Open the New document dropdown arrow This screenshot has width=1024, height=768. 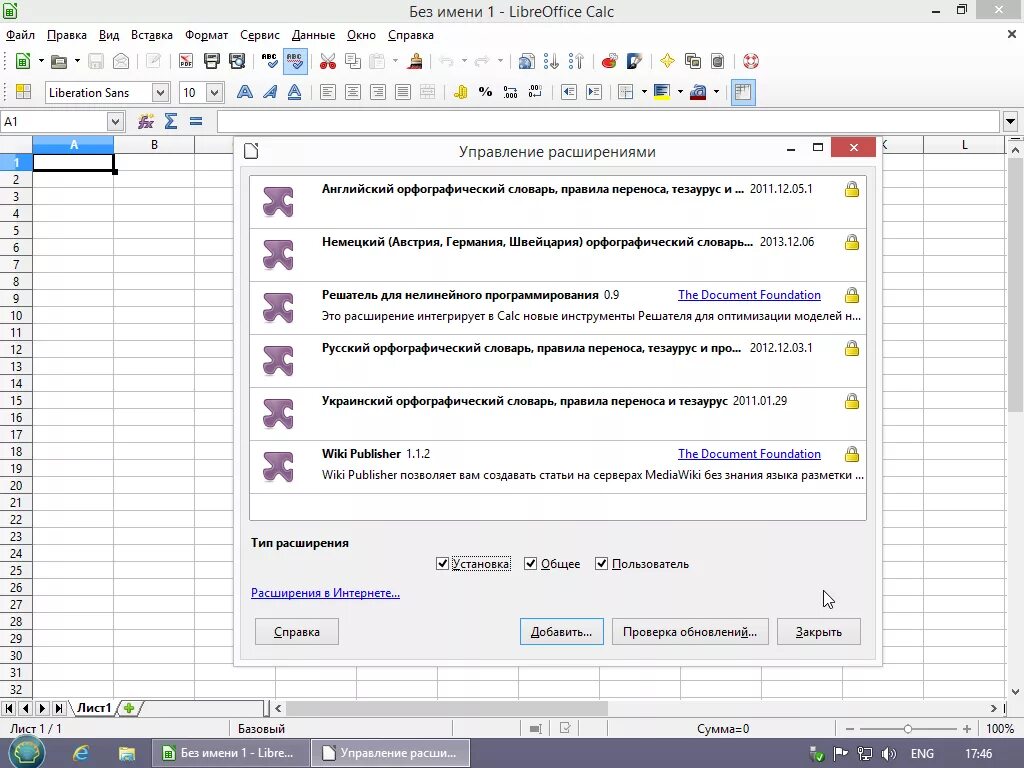click(x=41, y=61)
